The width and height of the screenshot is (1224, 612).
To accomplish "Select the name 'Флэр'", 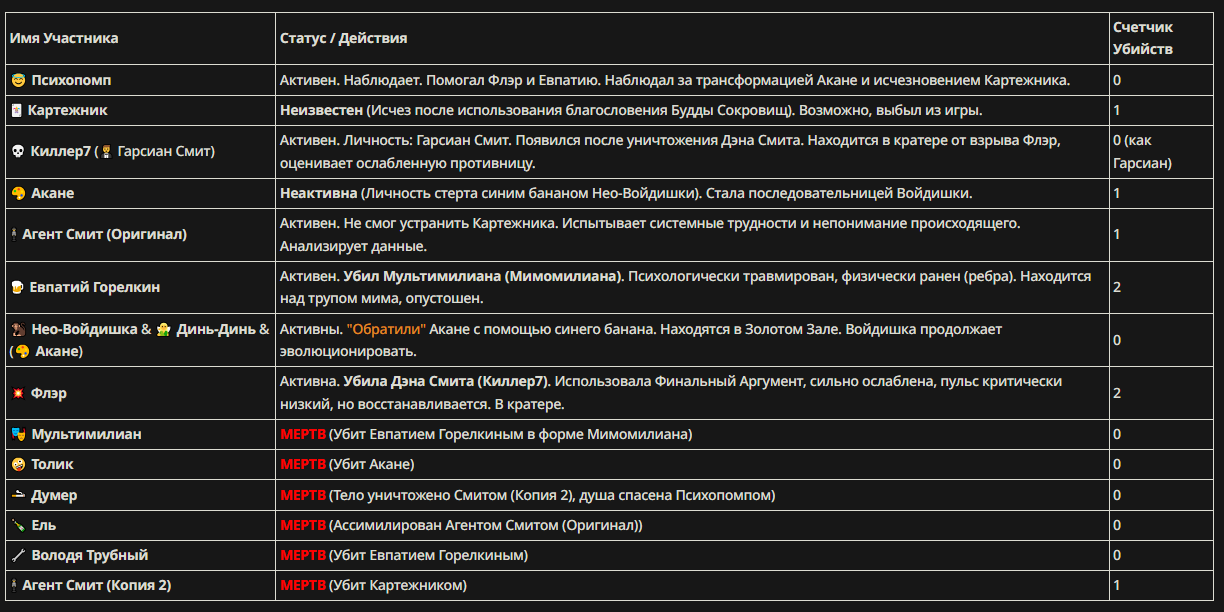I will (x=49, y=394).
